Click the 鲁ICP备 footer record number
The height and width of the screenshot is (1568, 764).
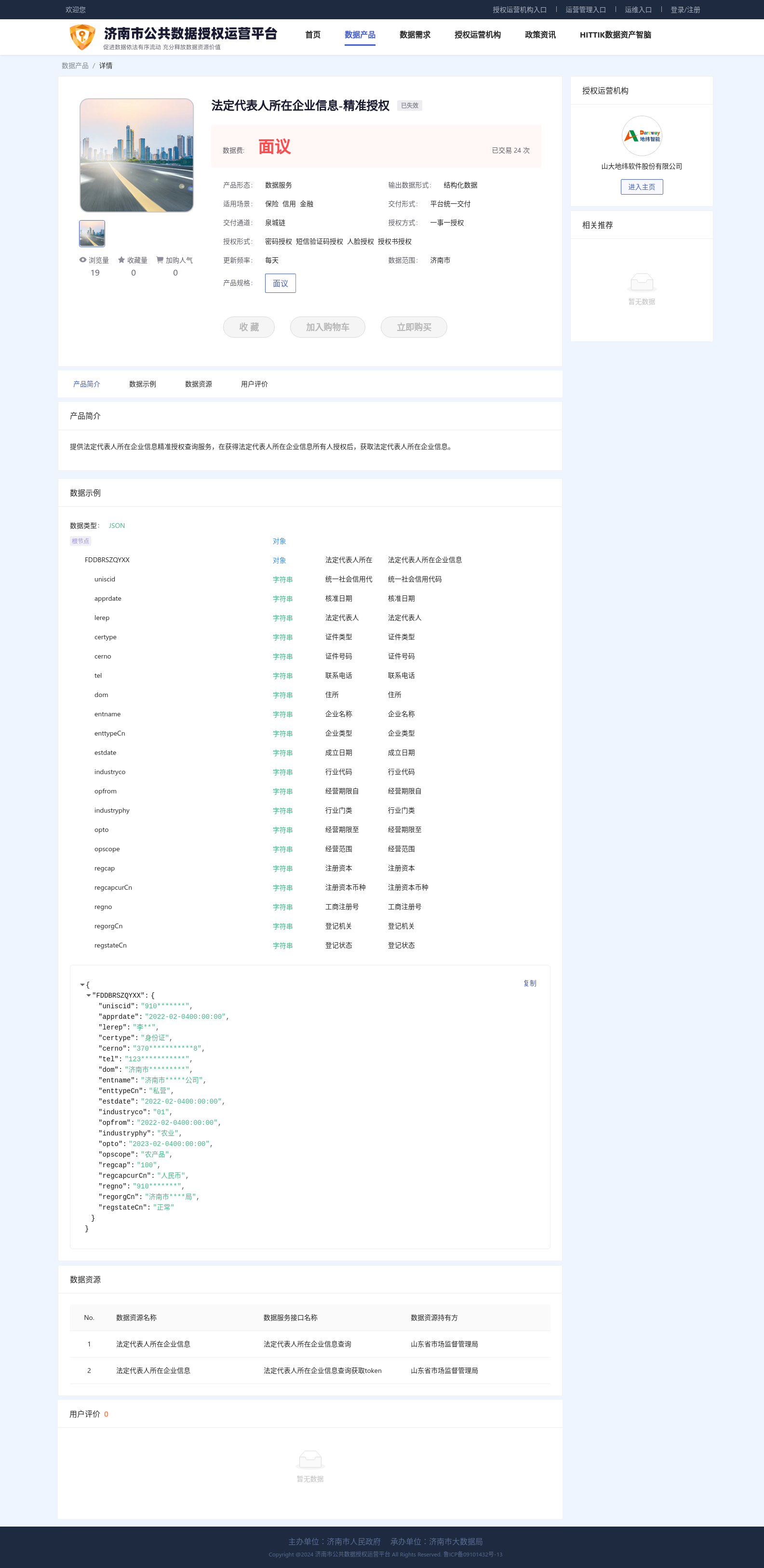point(473,1554)
